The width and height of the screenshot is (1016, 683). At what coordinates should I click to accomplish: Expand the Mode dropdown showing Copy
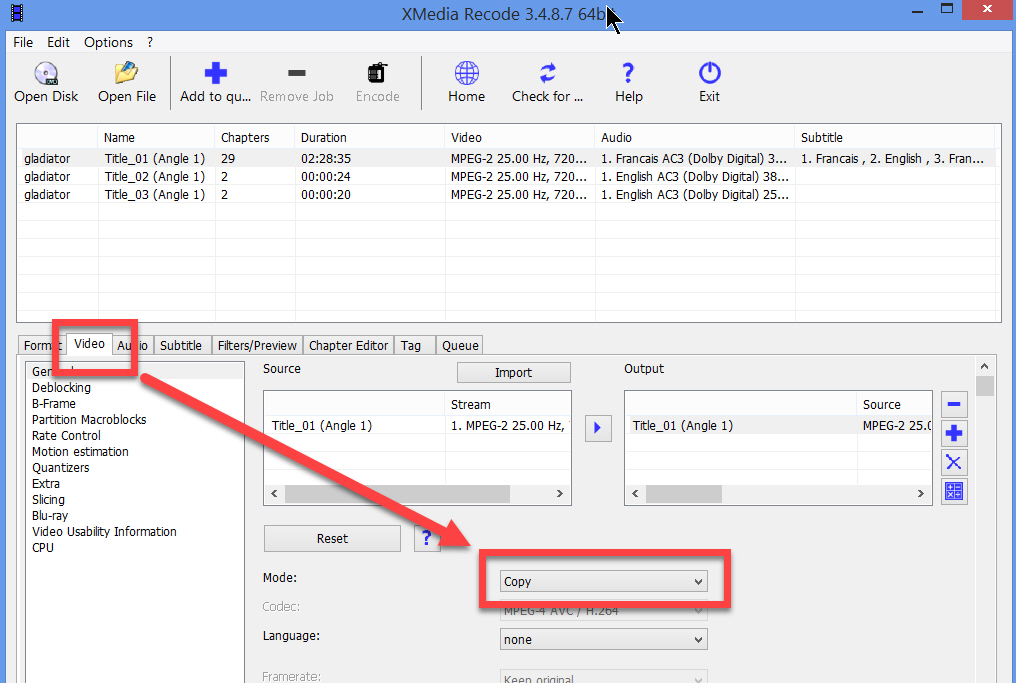click(x=603, y=581)
